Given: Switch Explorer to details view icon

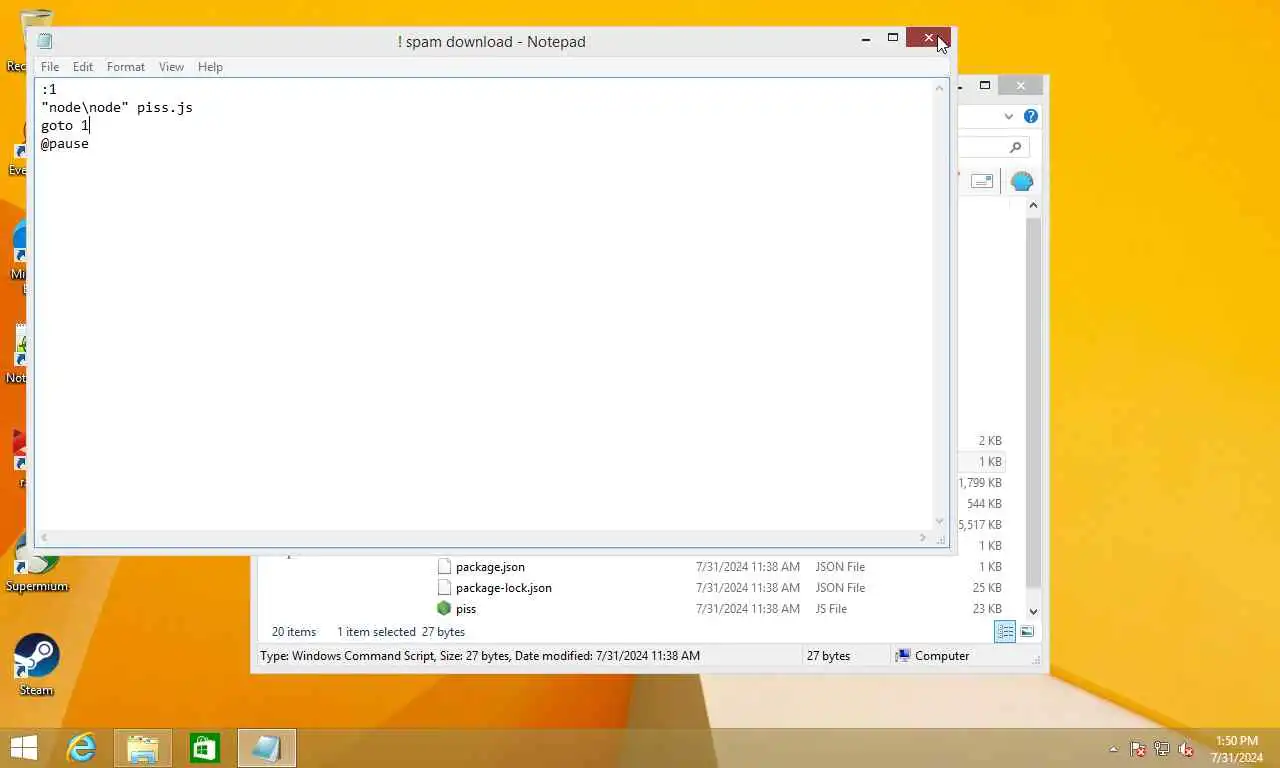Looking at the screenshot, I should [1005, 631].
